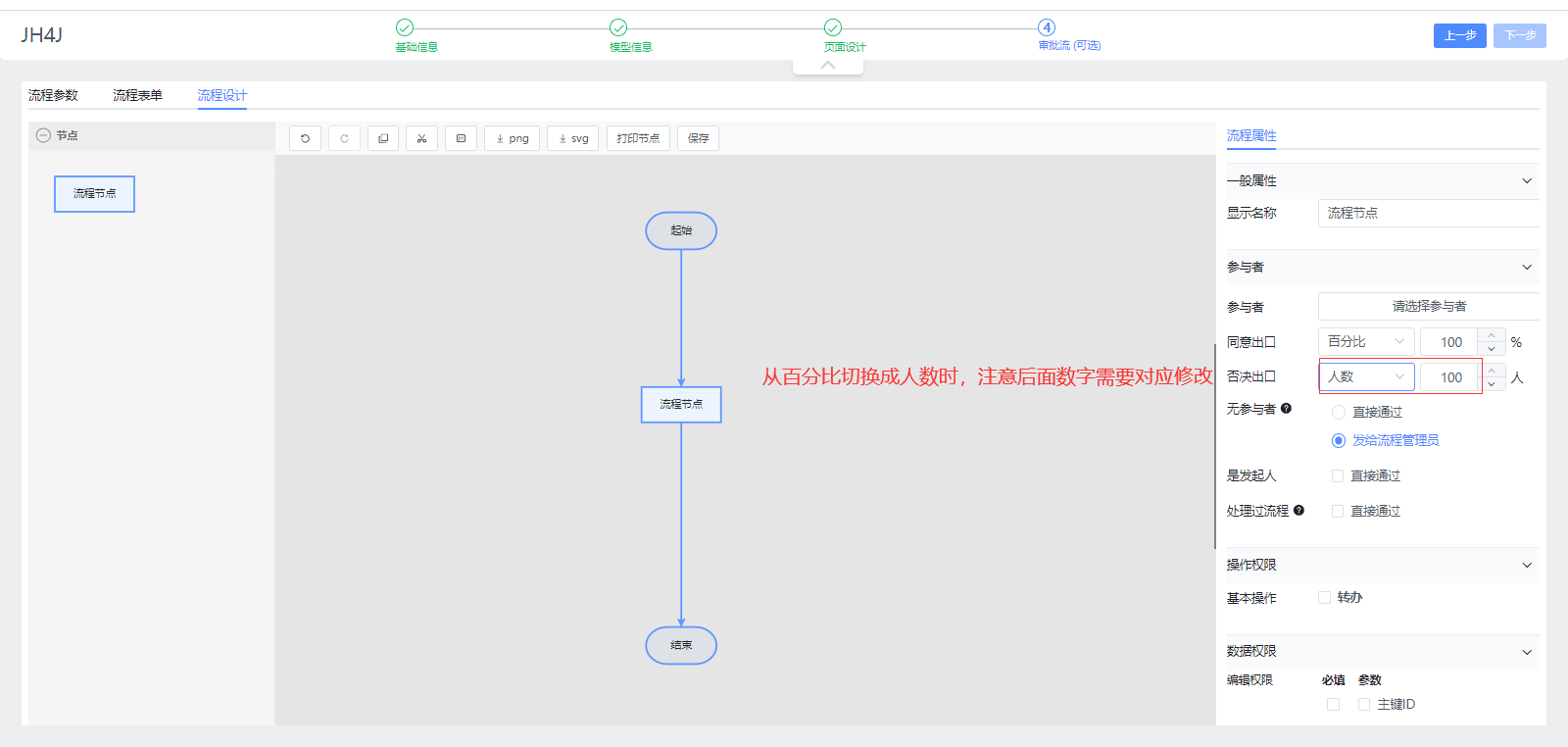This screenshot has width=1568, height=747.
Task: Click the scissors cut icon
Action: click(x=421, y=138)
